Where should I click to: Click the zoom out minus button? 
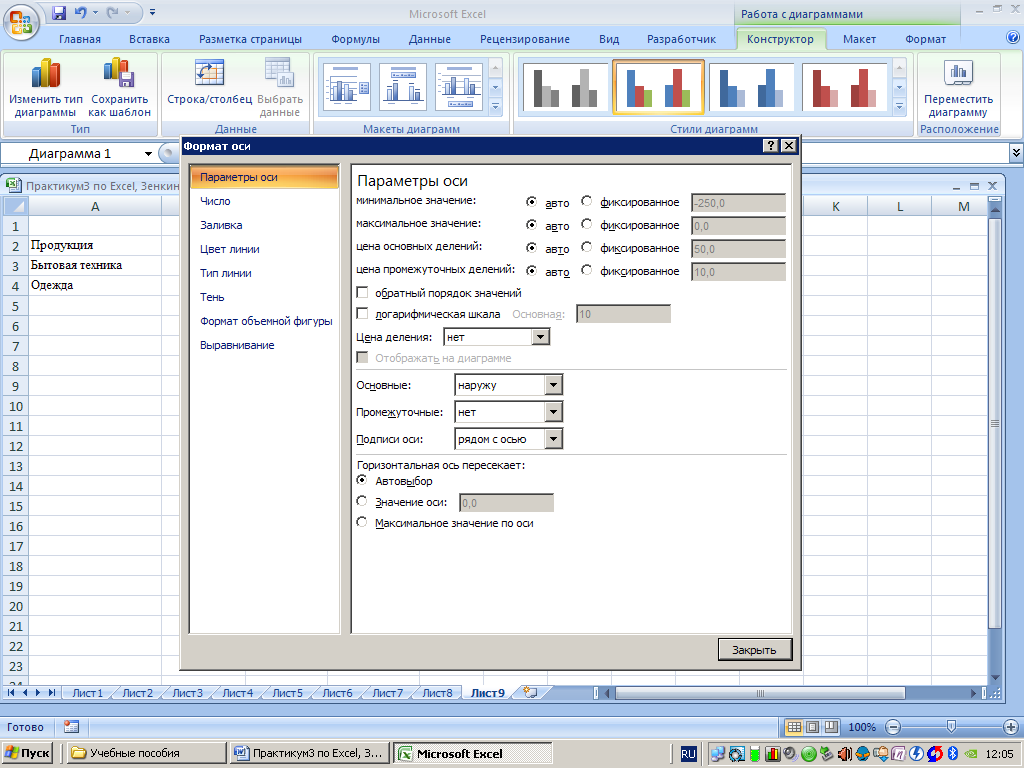893,727
